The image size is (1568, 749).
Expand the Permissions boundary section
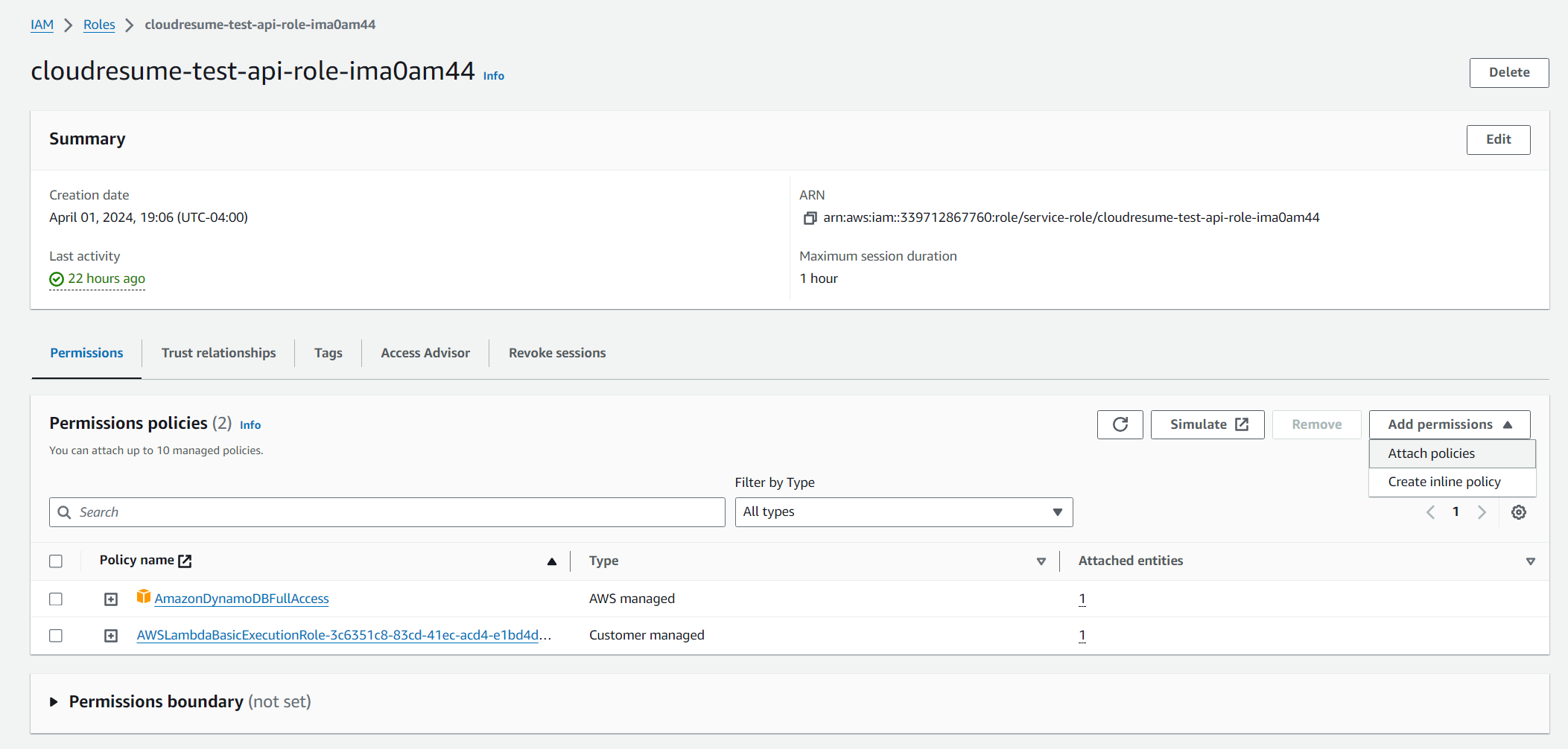(x=54, y=702)
